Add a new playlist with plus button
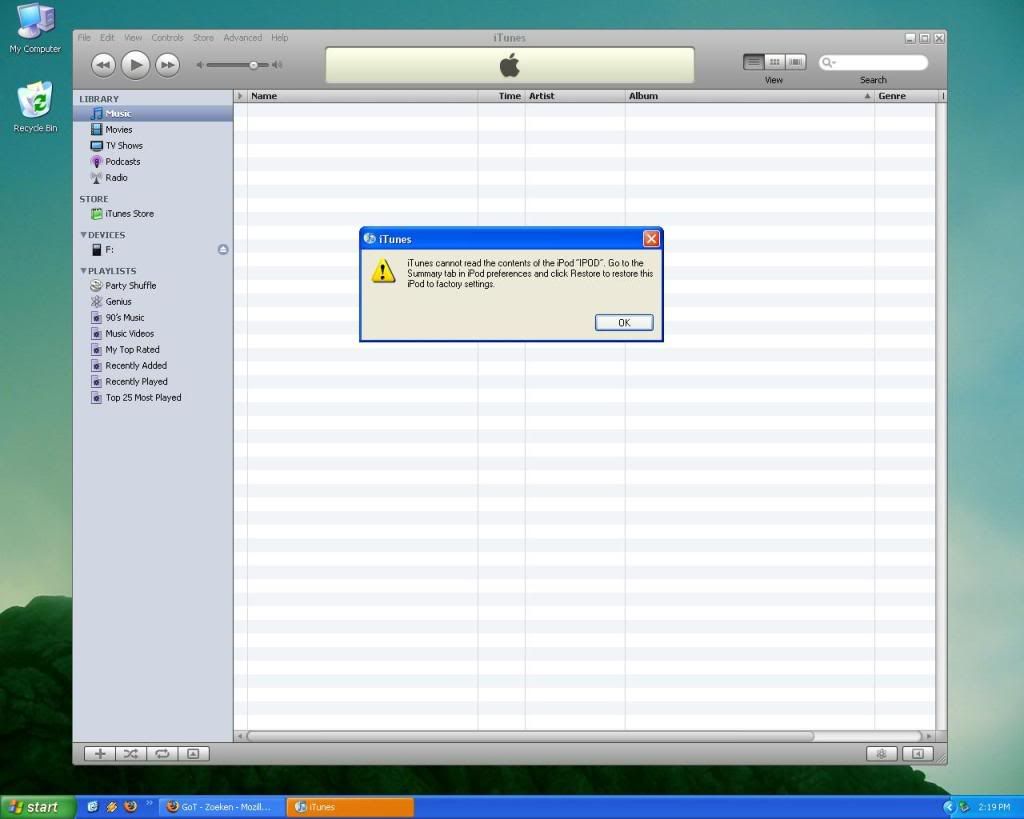The width and height of the screenshot is (1024, 819). pos(100,754)
